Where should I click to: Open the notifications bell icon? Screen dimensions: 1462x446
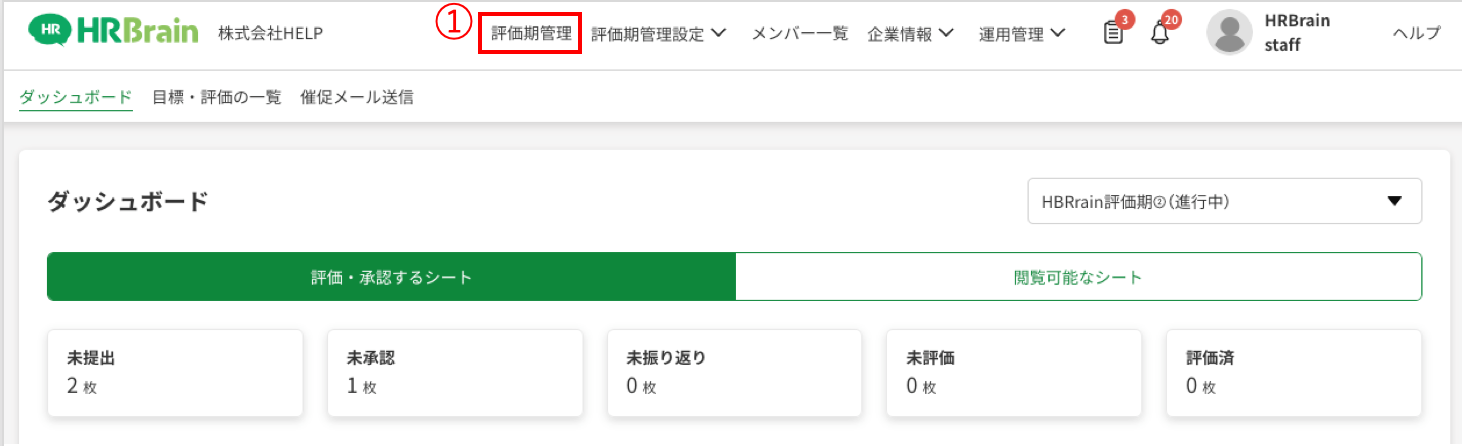point(1160,33)
